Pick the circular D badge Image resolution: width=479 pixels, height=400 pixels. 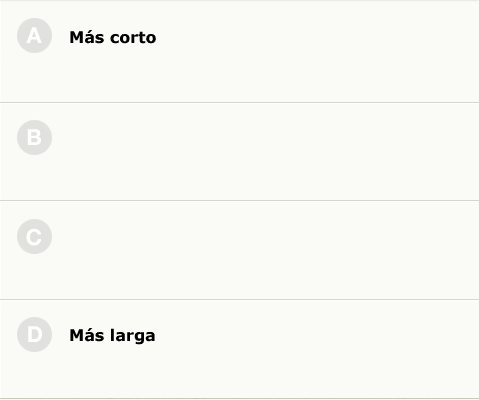tap(34, 334)
